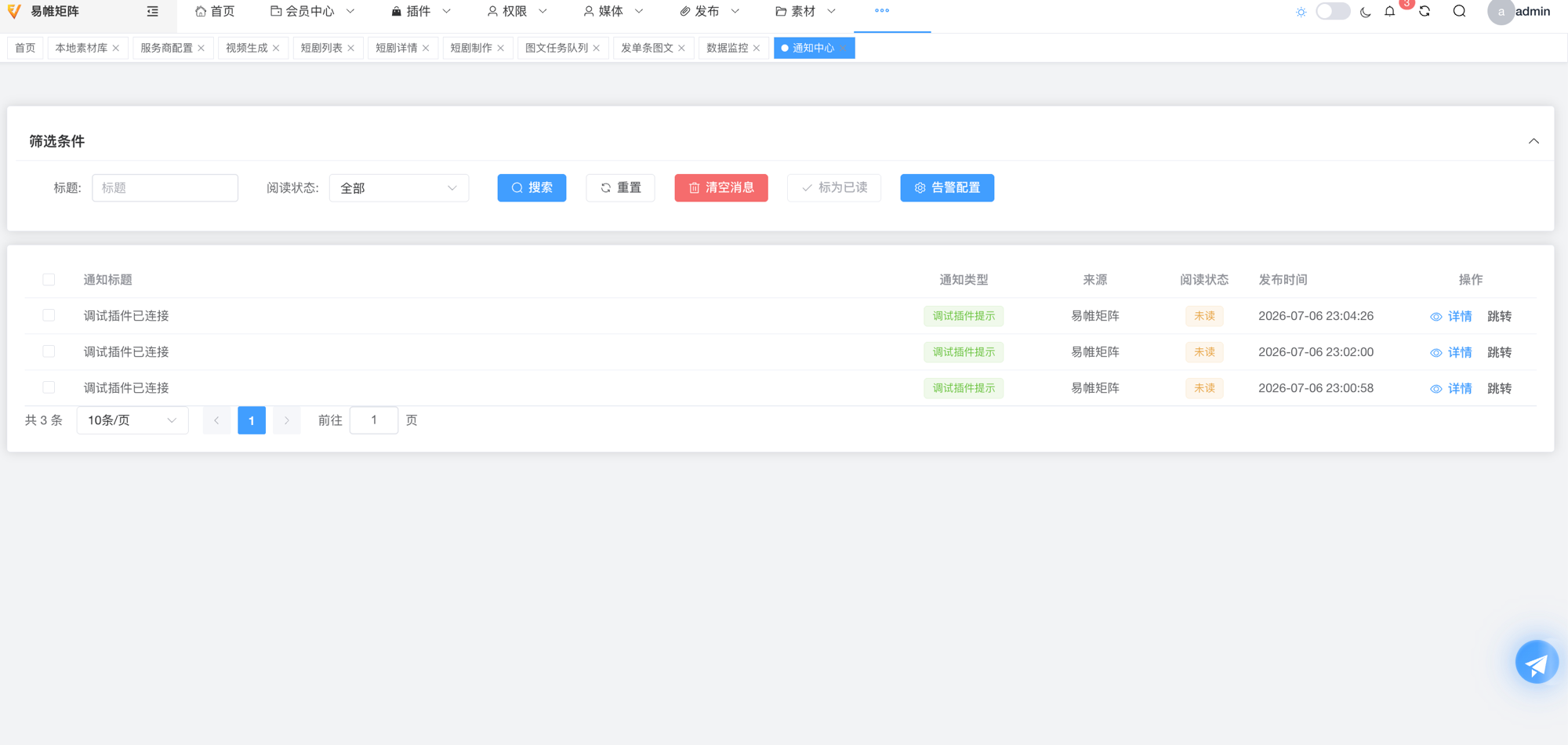Click the admin avatar icon
The image size is (1568, 745).
(1501, 12)
